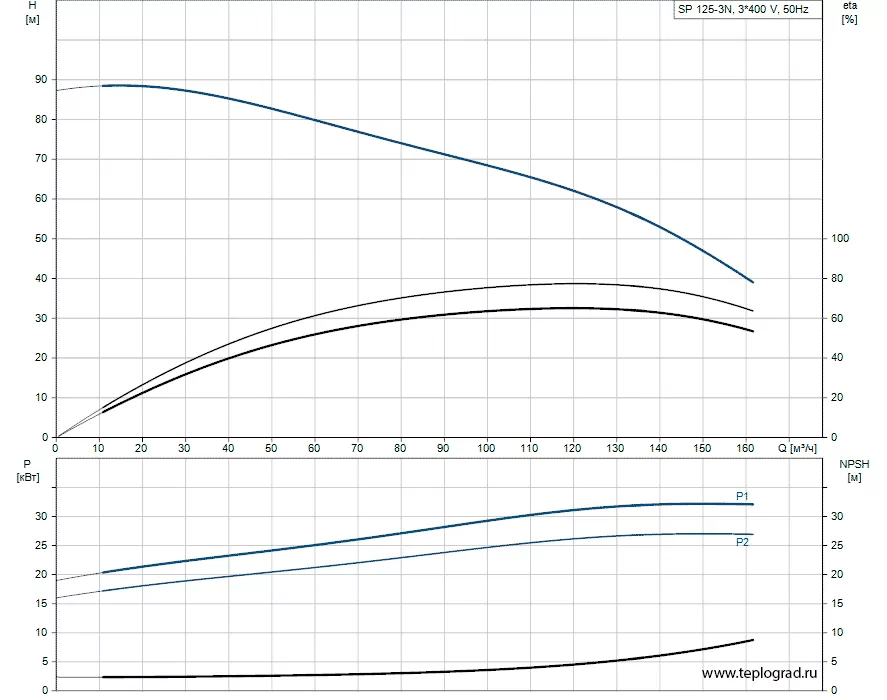Click the H [м] axis title
The width and height of the screenshot is (887, 700).
(x=32, y=12)
